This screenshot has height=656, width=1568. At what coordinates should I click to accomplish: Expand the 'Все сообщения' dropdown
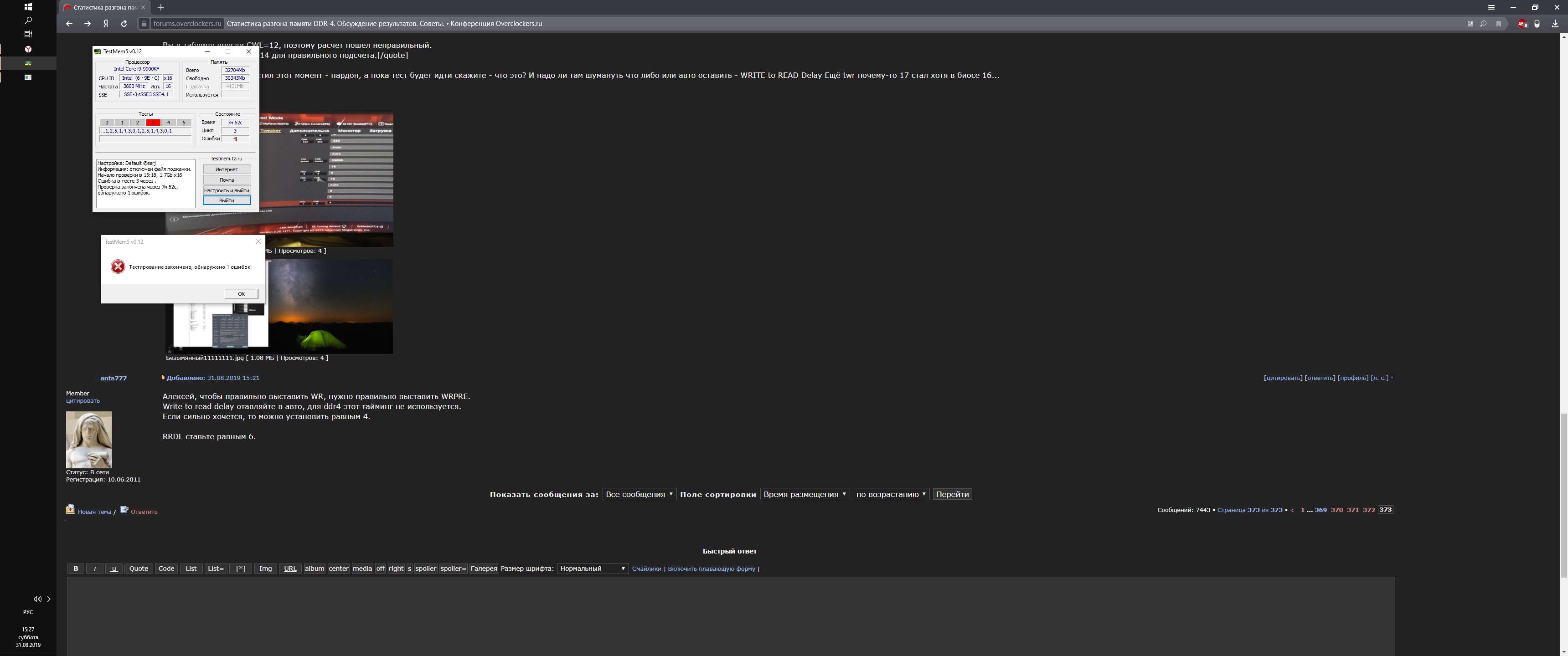[639, 494]
